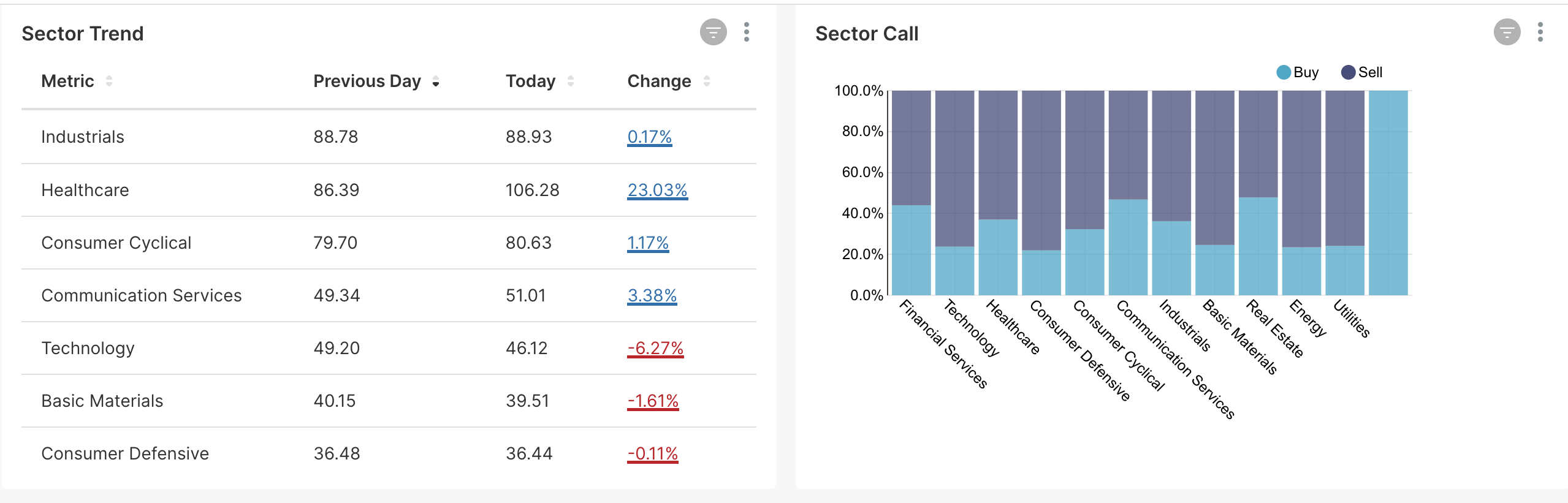The image size is (1568, 503).
Task: Open Sector Trend three-dot options menu
Action: [x=747, y=33]
